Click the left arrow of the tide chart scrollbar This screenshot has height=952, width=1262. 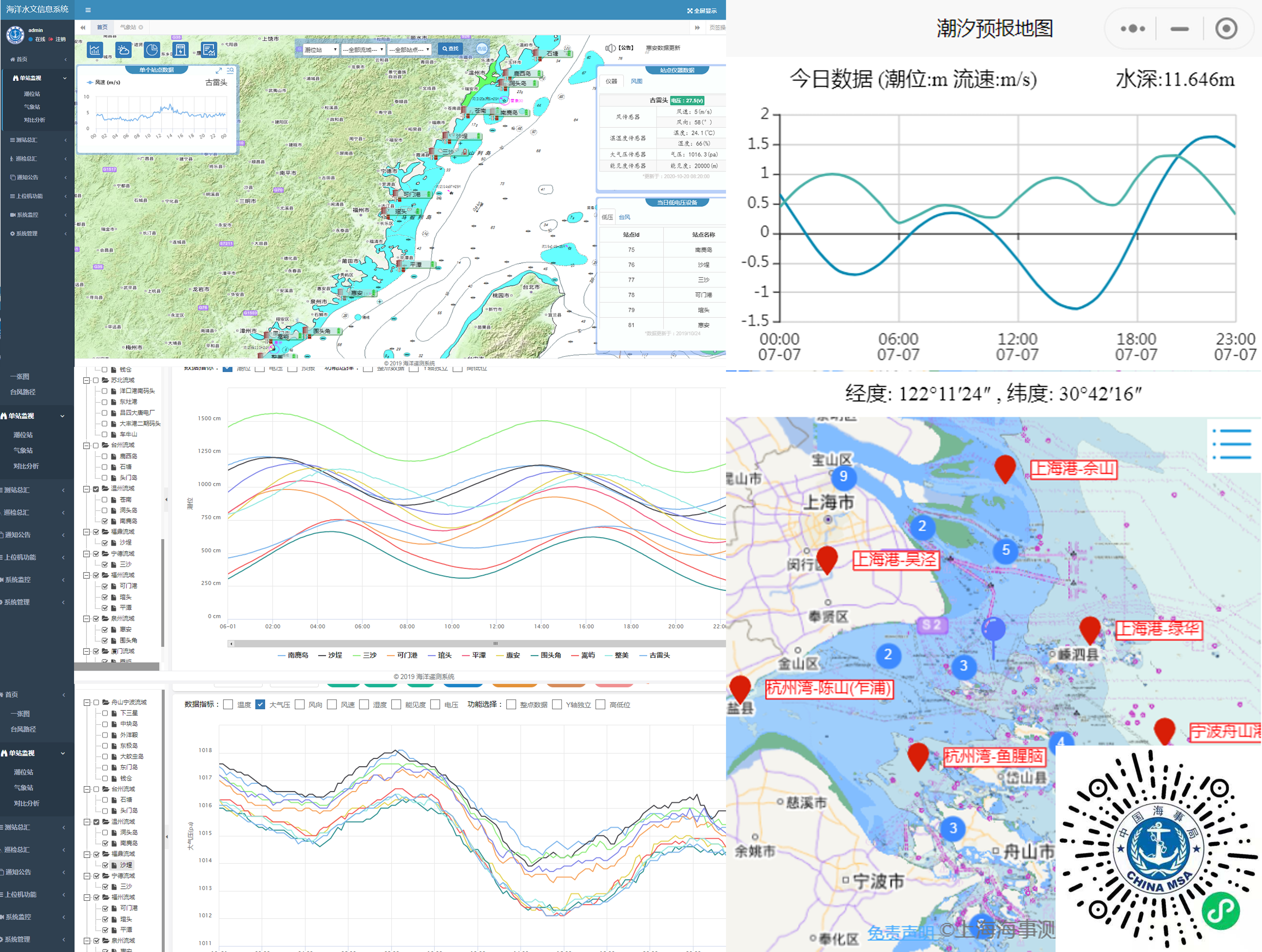[x=231, y=643]
